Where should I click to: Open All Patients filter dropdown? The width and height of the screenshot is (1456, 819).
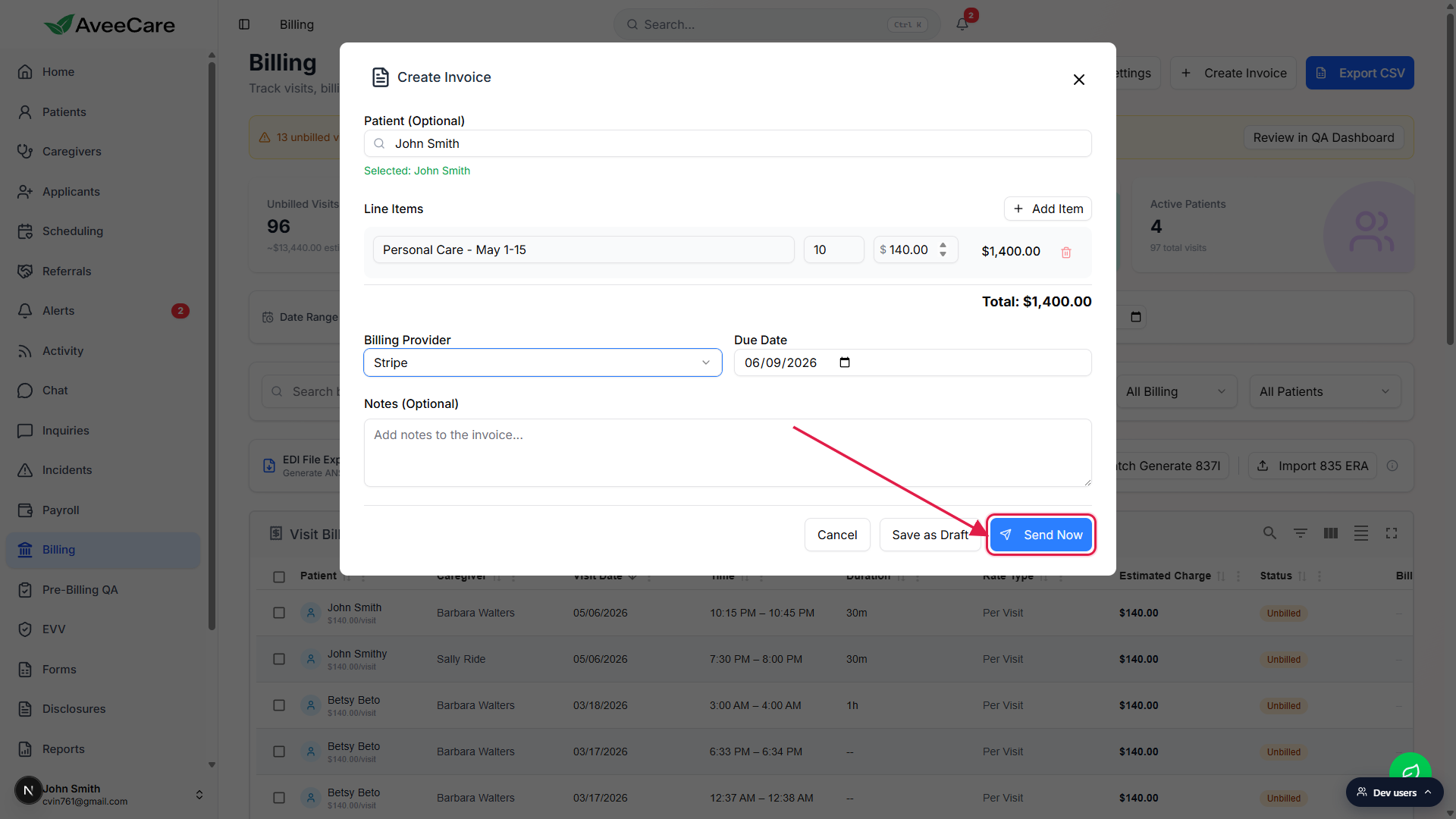point(1325,392)
